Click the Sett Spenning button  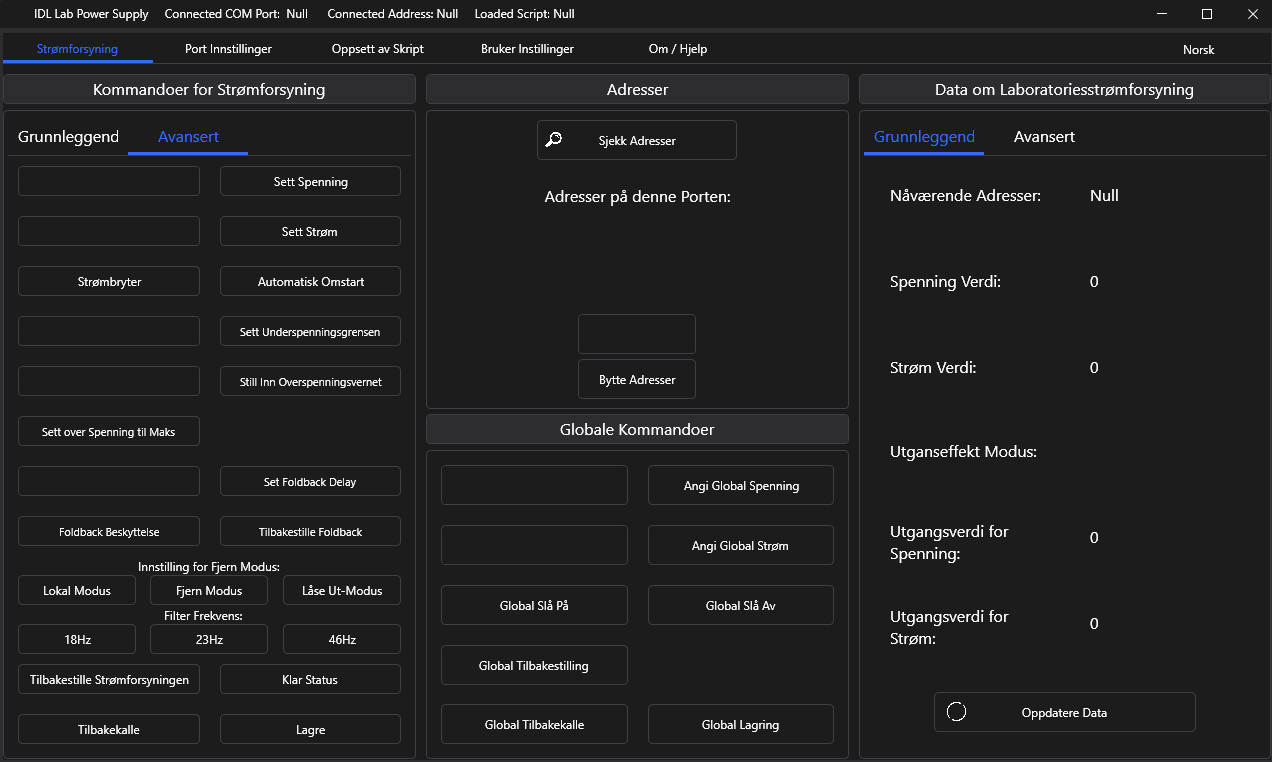point(310,182)
